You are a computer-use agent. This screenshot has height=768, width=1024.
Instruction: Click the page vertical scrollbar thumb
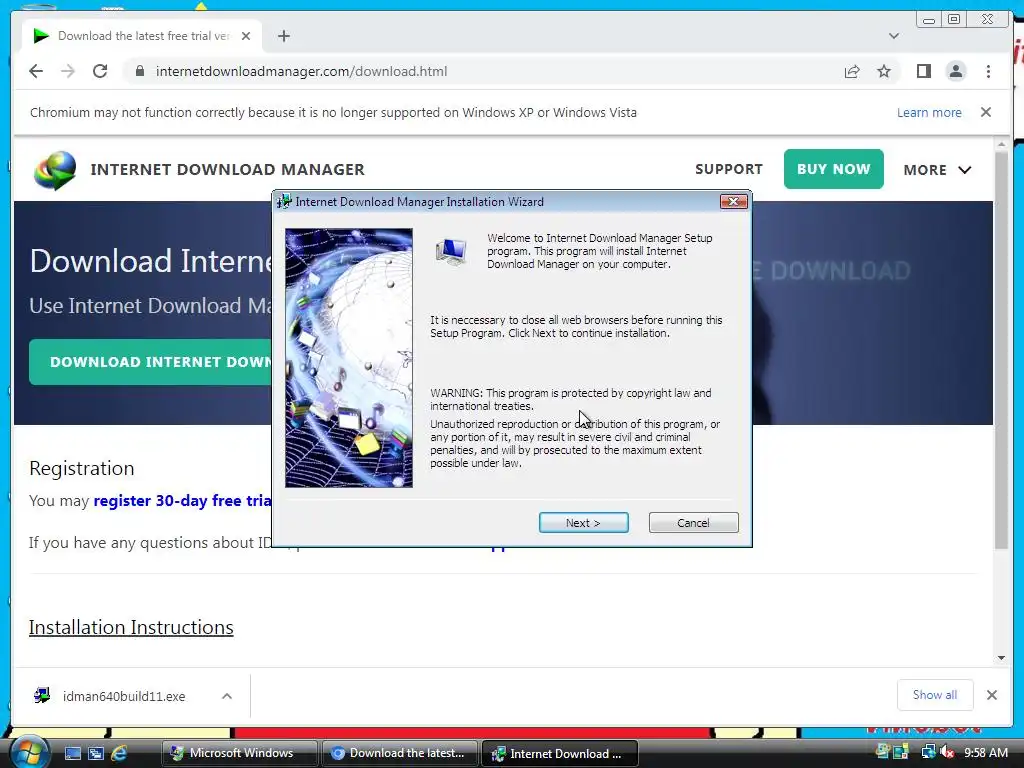1001,349
